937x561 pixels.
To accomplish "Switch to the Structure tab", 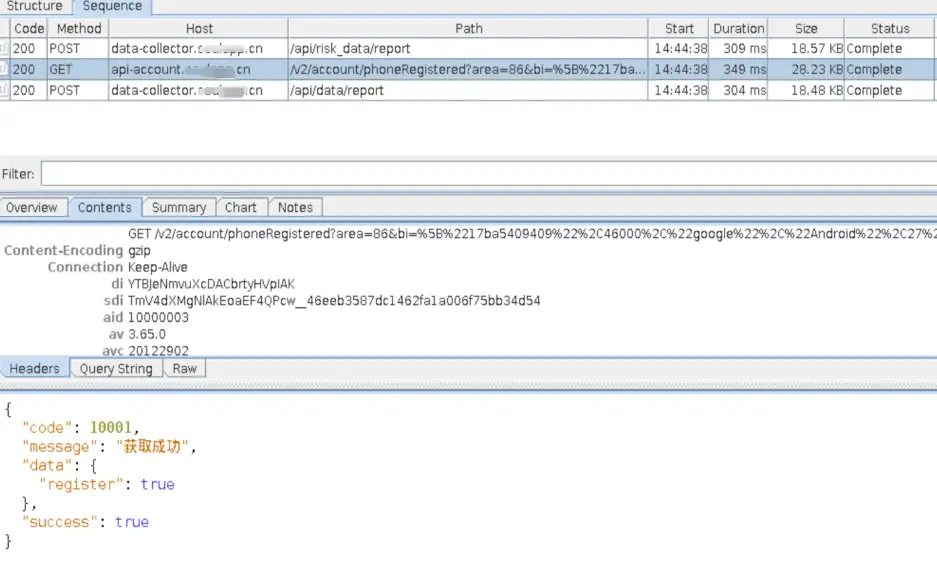I will [34, 6].
